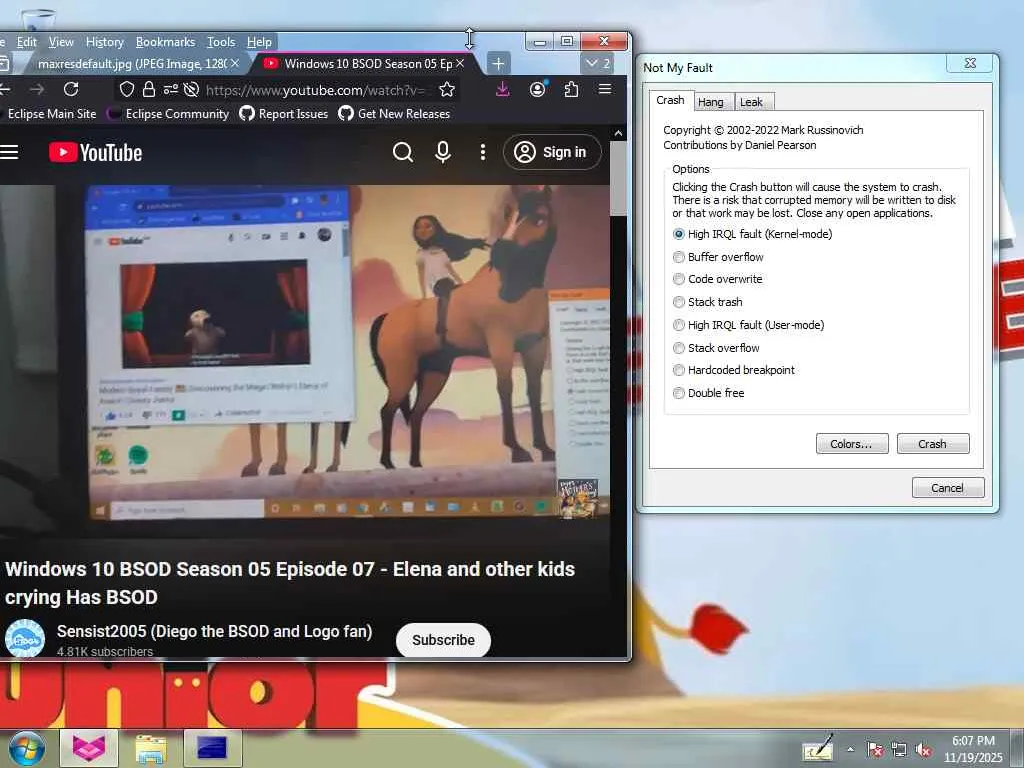This screenshot has width=1024, height=768.
Task: Open the permissions icon in address bar
Action: 170,89
